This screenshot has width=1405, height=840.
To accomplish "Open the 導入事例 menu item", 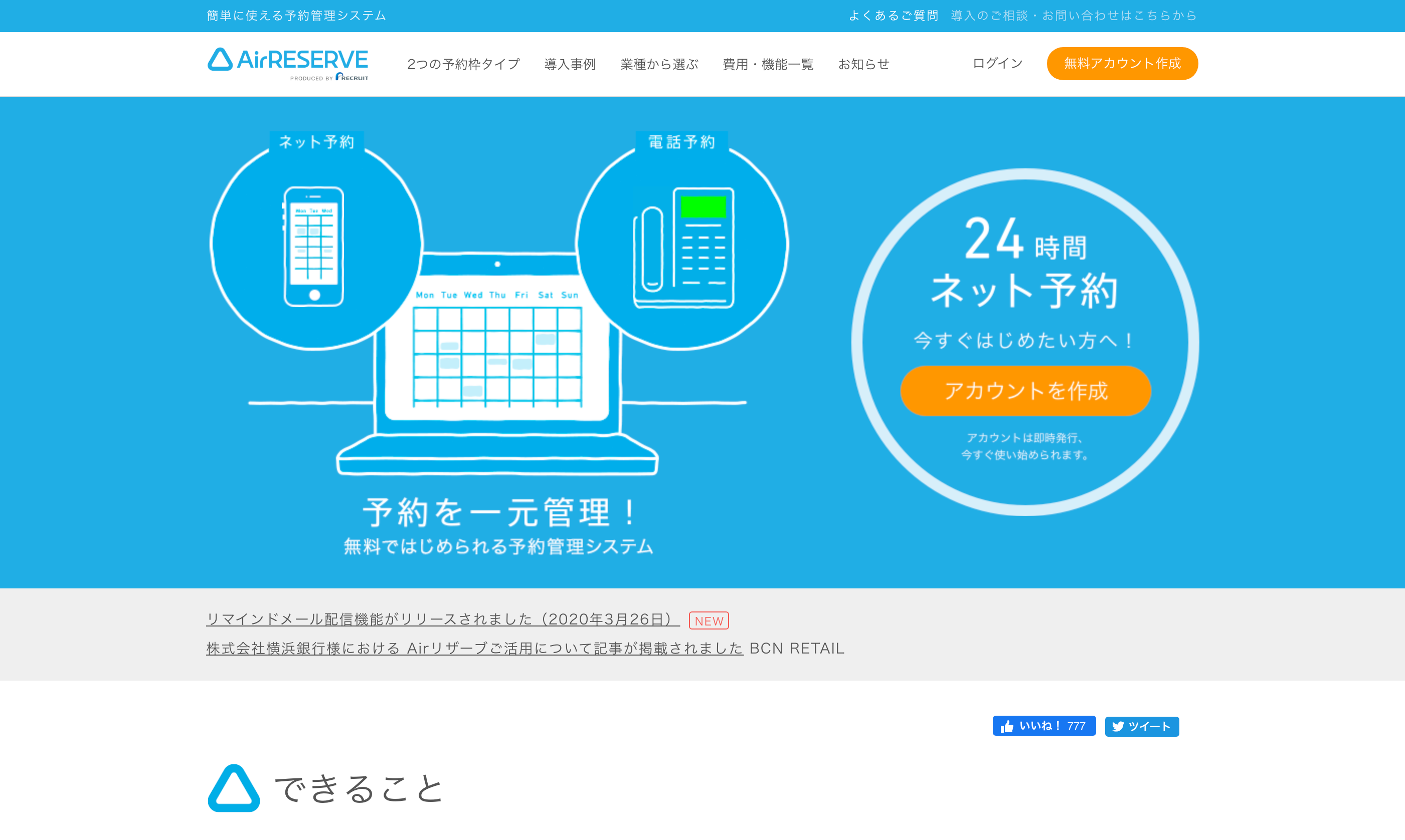I will click(x=570, y=64).
